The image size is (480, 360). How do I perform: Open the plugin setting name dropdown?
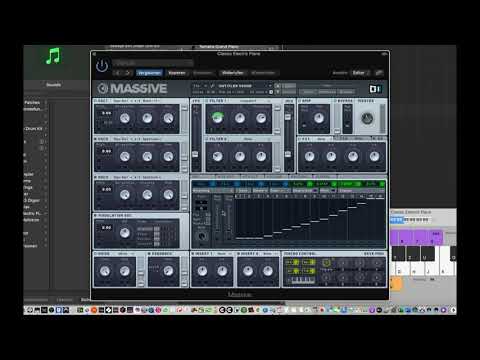[x=153, y=63]
